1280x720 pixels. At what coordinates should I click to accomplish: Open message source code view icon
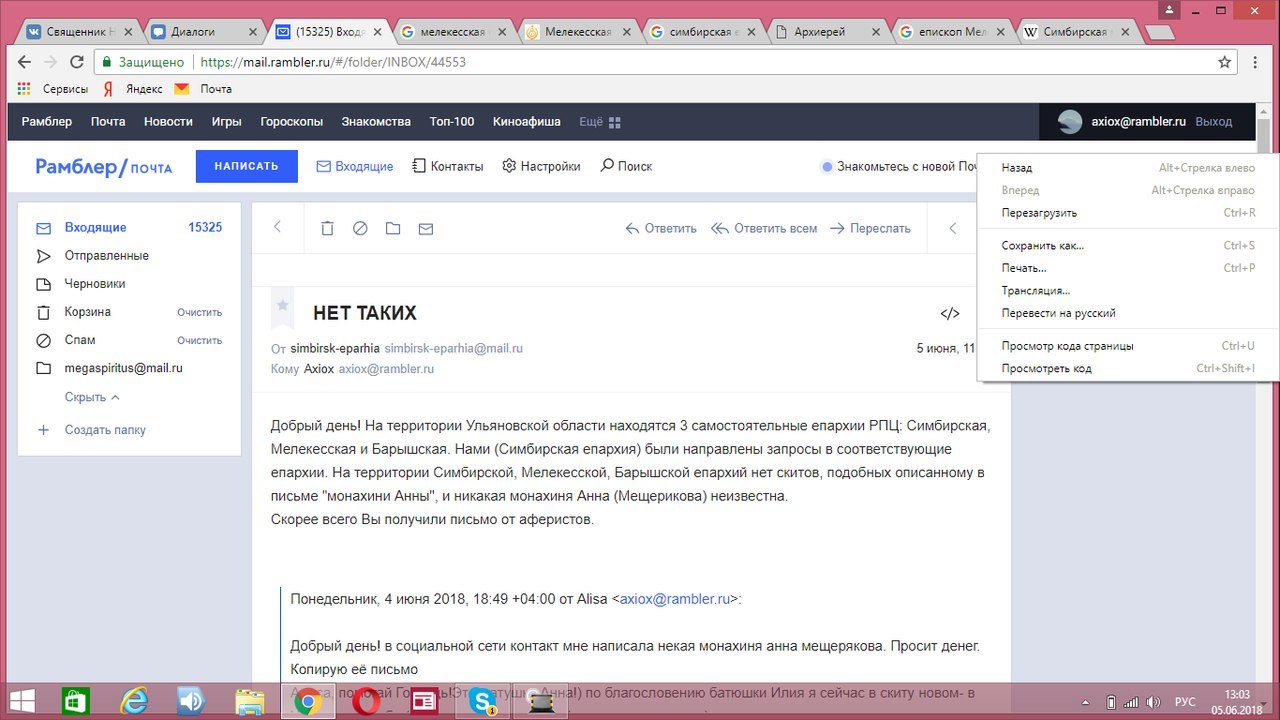[x=949, y=314]
